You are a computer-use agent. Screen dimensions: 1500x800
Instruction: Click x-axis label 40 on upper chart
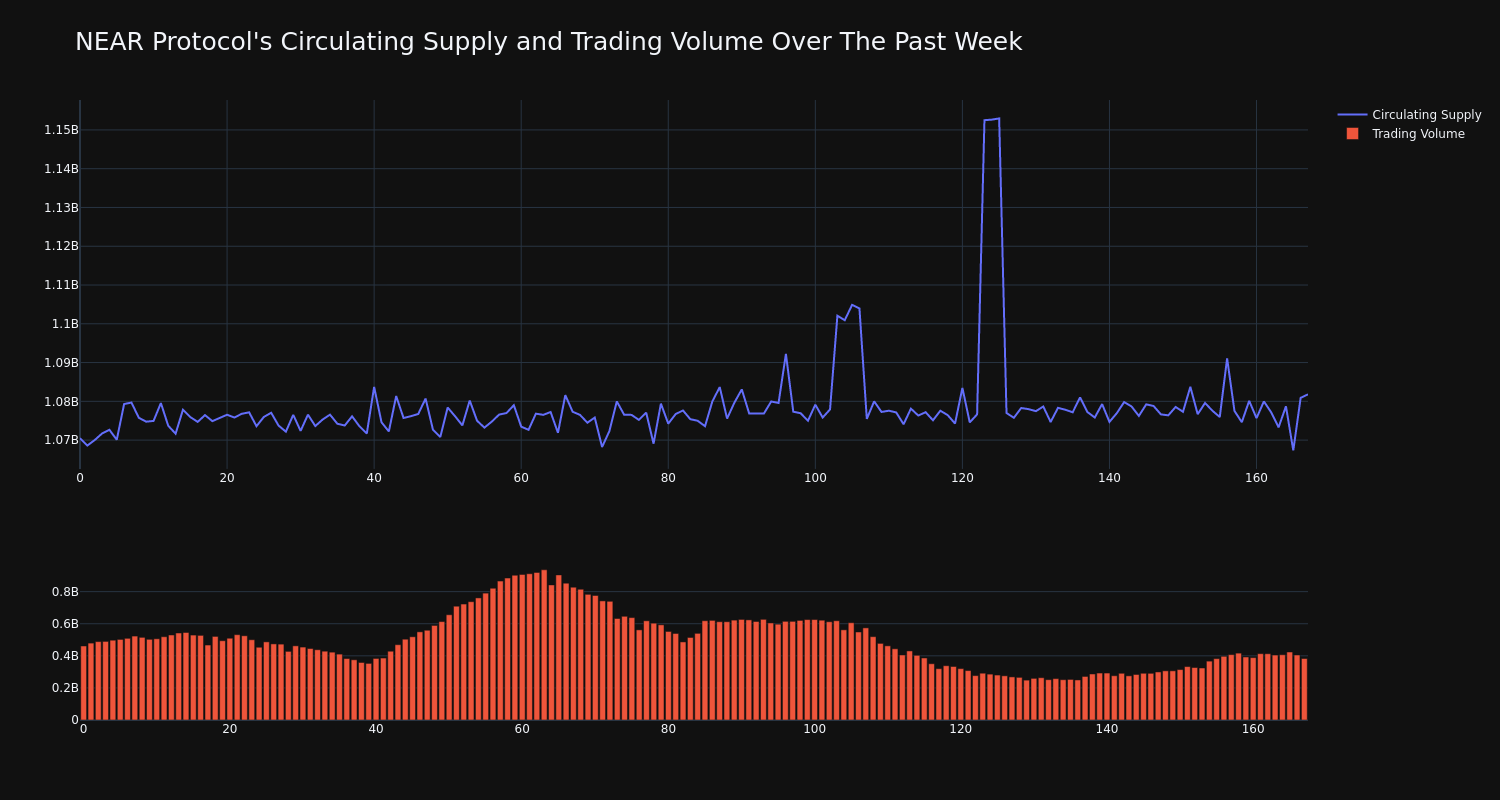(374, 478)
